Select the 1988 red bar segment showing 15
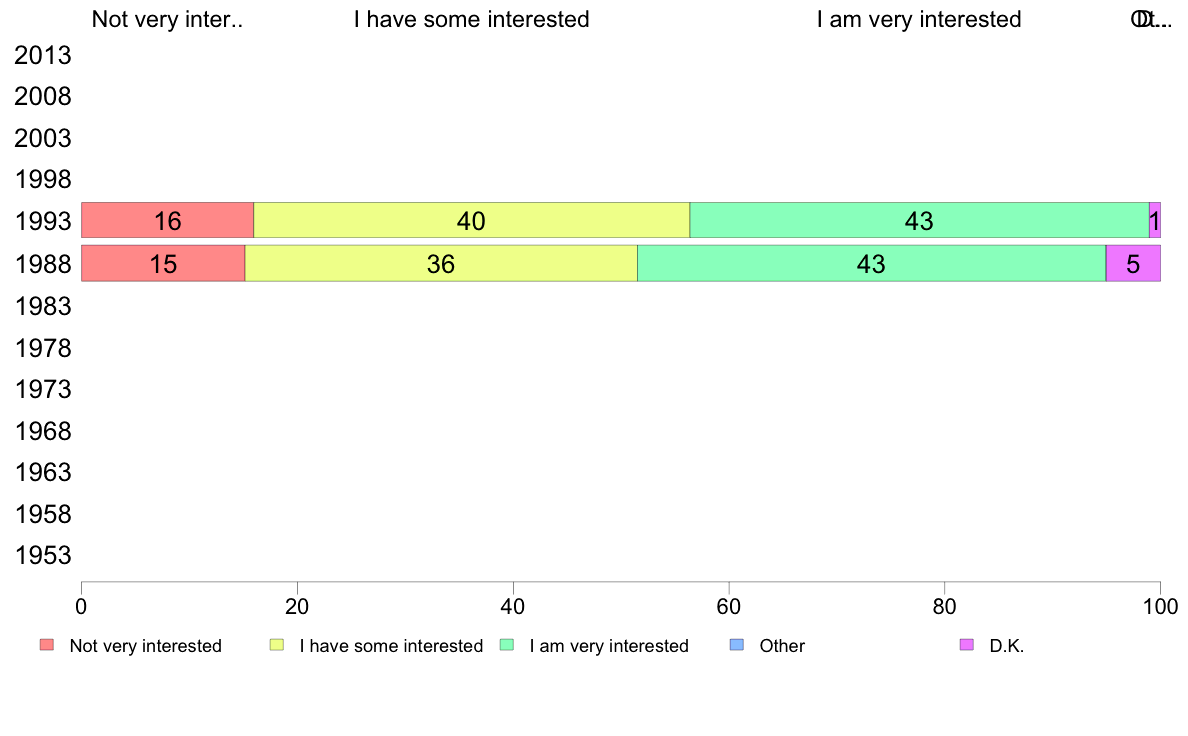The width and height of the screenshot is (1188, 736). pos(163,264)
